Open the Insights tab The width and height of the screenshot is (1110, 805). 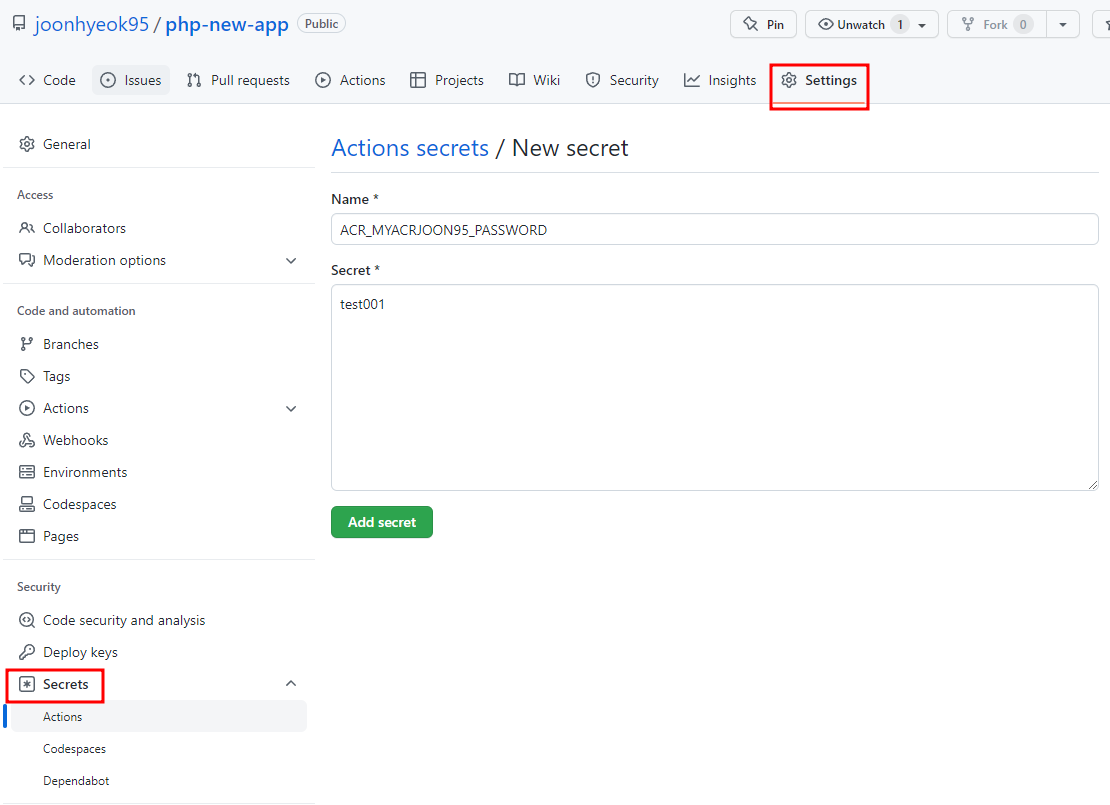tap(720, 80)
